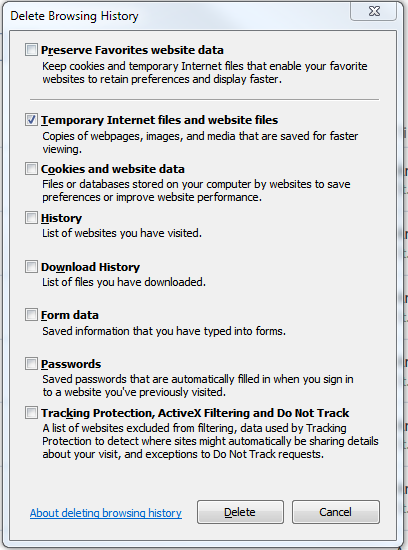Check Cookies and website data option

[x=31, y=169]
